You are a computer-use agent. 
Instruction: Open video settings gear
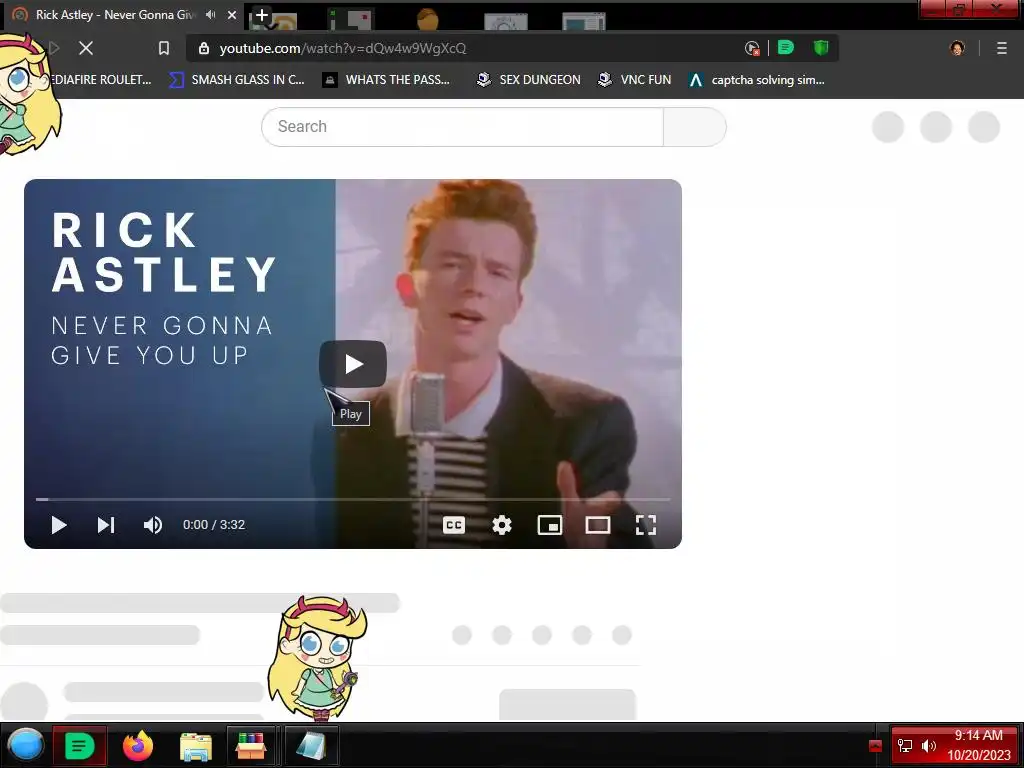502,525
